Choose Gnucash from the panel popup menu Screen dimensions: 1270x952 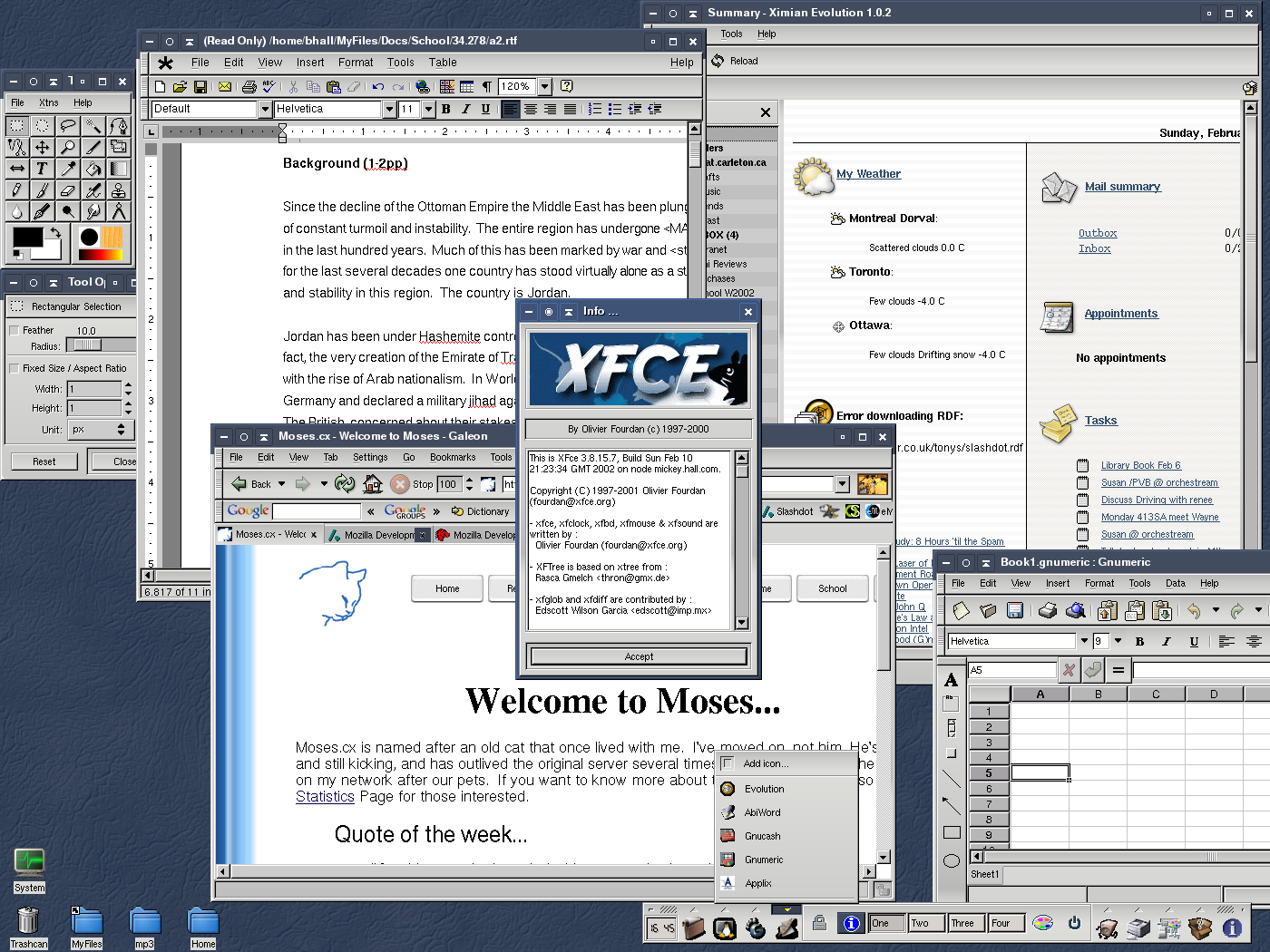pyautogui.click(x=786, y=836)
